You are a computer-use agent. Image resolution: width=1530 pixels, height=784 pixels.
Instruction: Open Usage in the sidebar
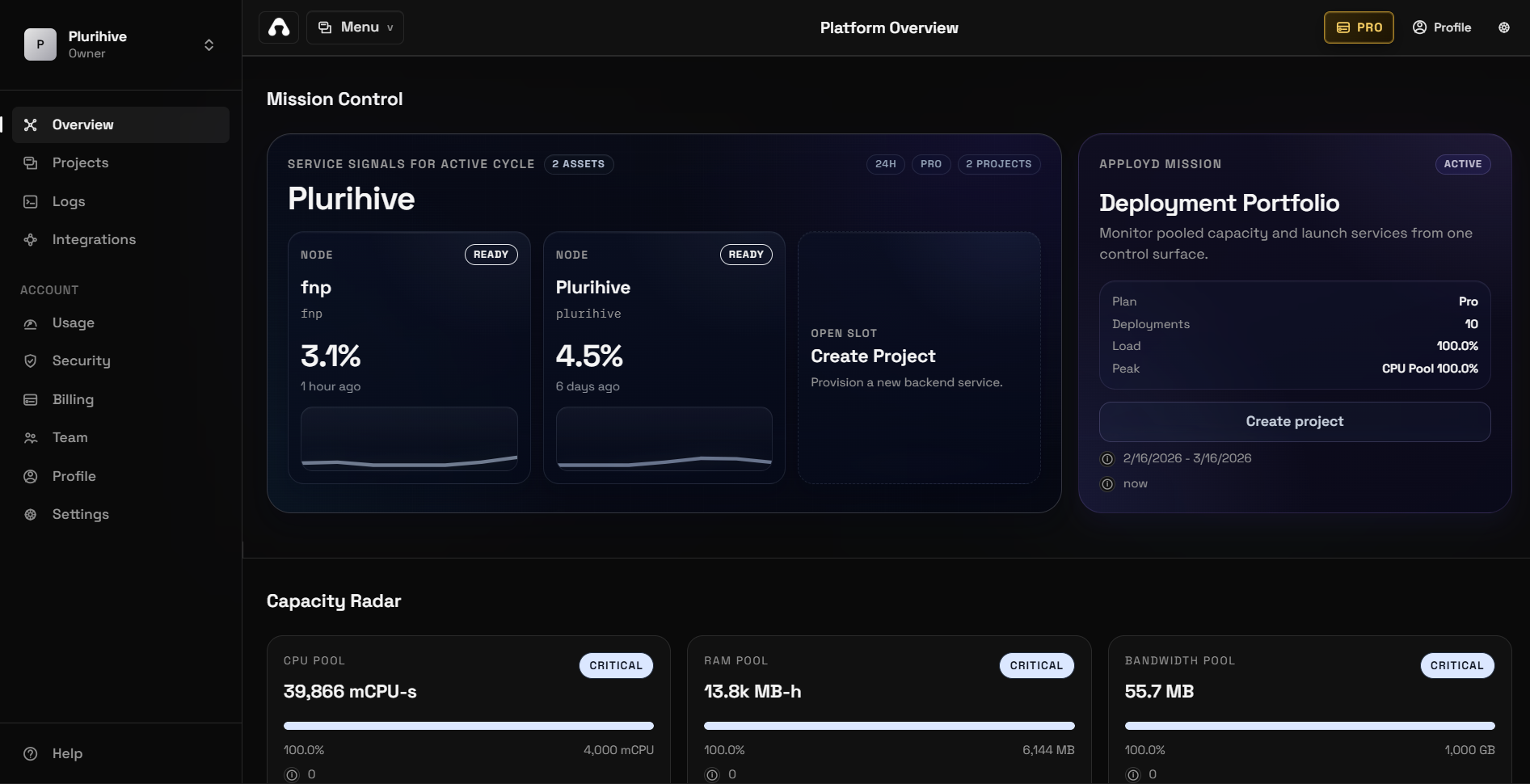tap(120, 322)
